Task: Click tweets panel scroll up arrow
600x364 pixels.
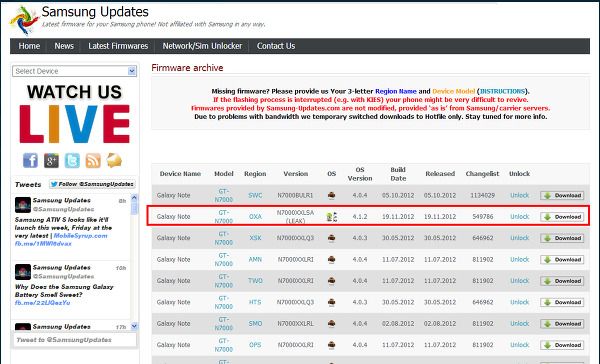Action: [x=134, y=198]
